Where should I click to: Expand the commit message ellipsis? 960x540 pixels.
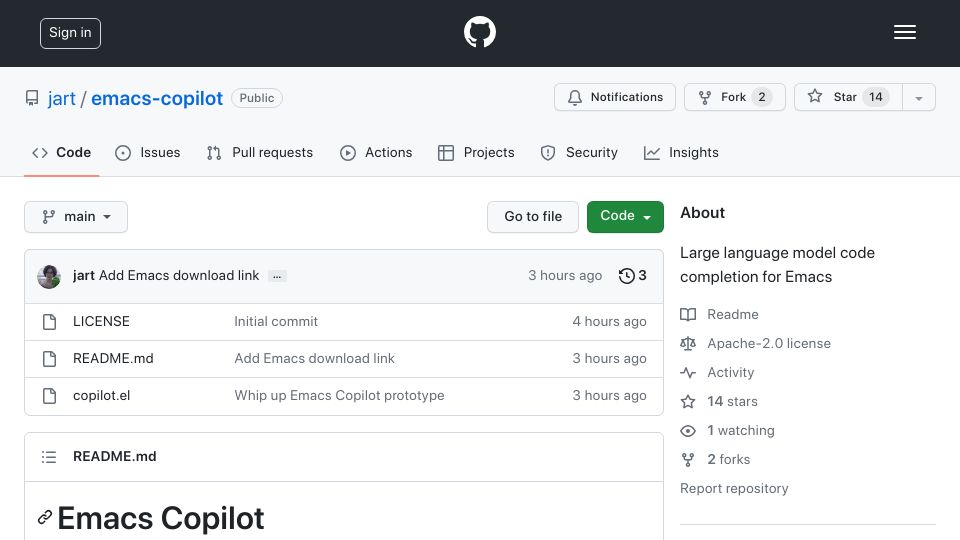click(277, 276)
